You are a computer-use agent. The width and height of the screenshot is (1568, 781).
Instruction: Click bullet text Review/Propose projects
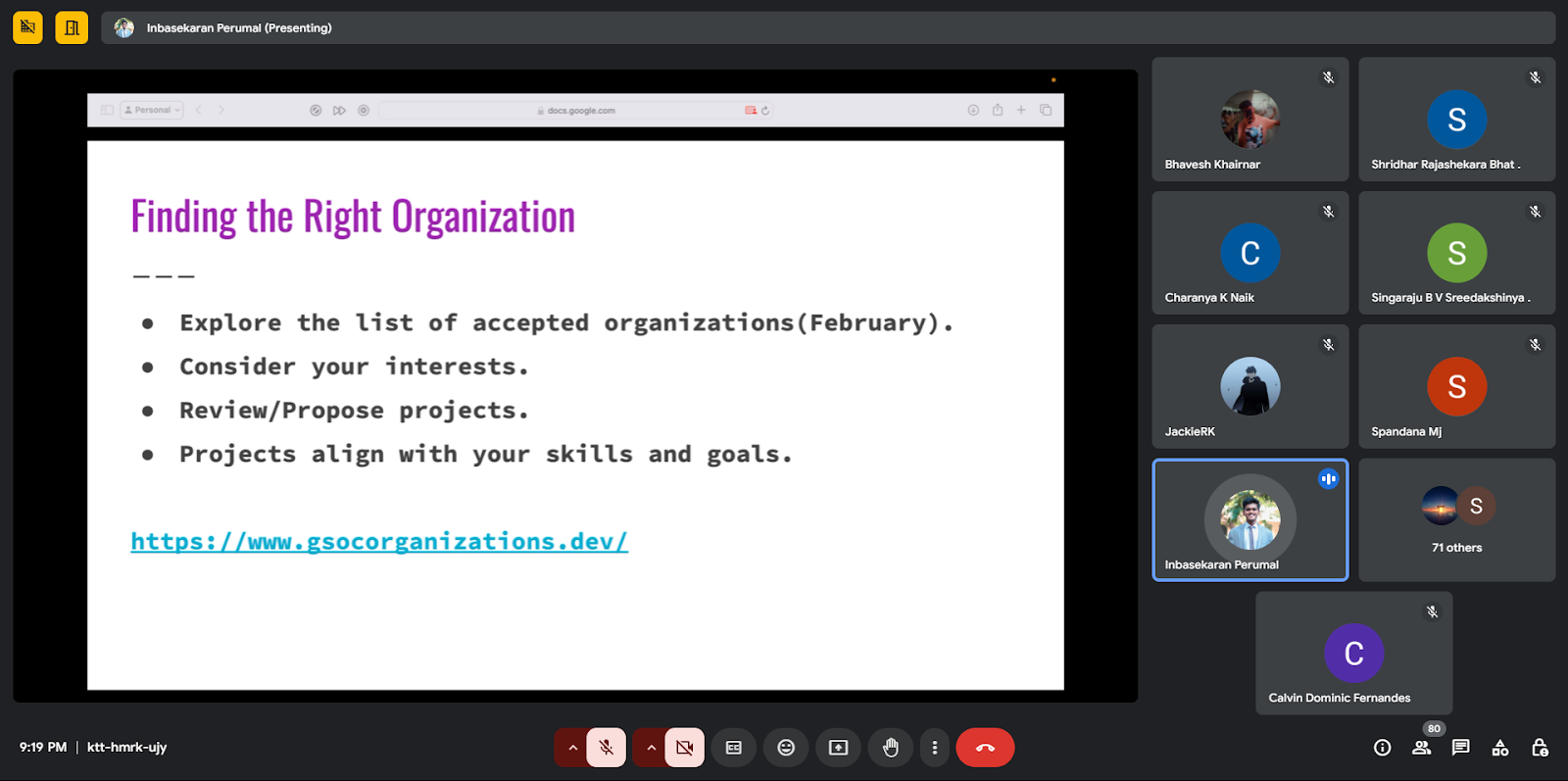point(354,411)
